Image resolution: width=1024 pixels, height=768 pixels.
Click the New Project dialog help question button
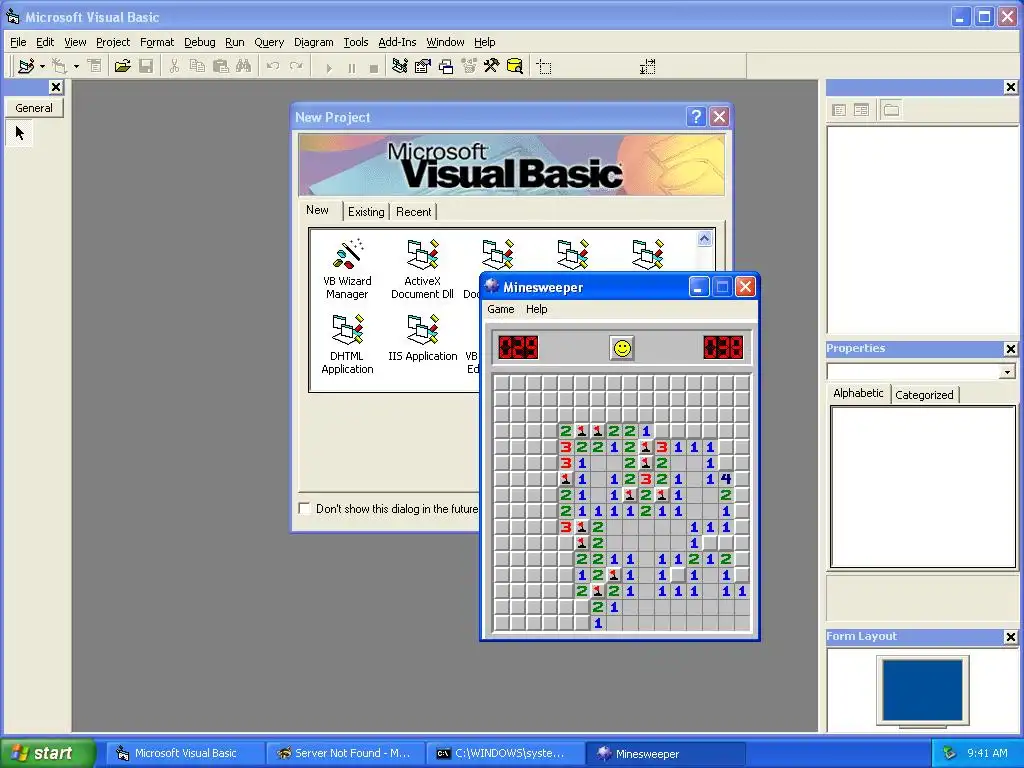(x=696, y=117)
